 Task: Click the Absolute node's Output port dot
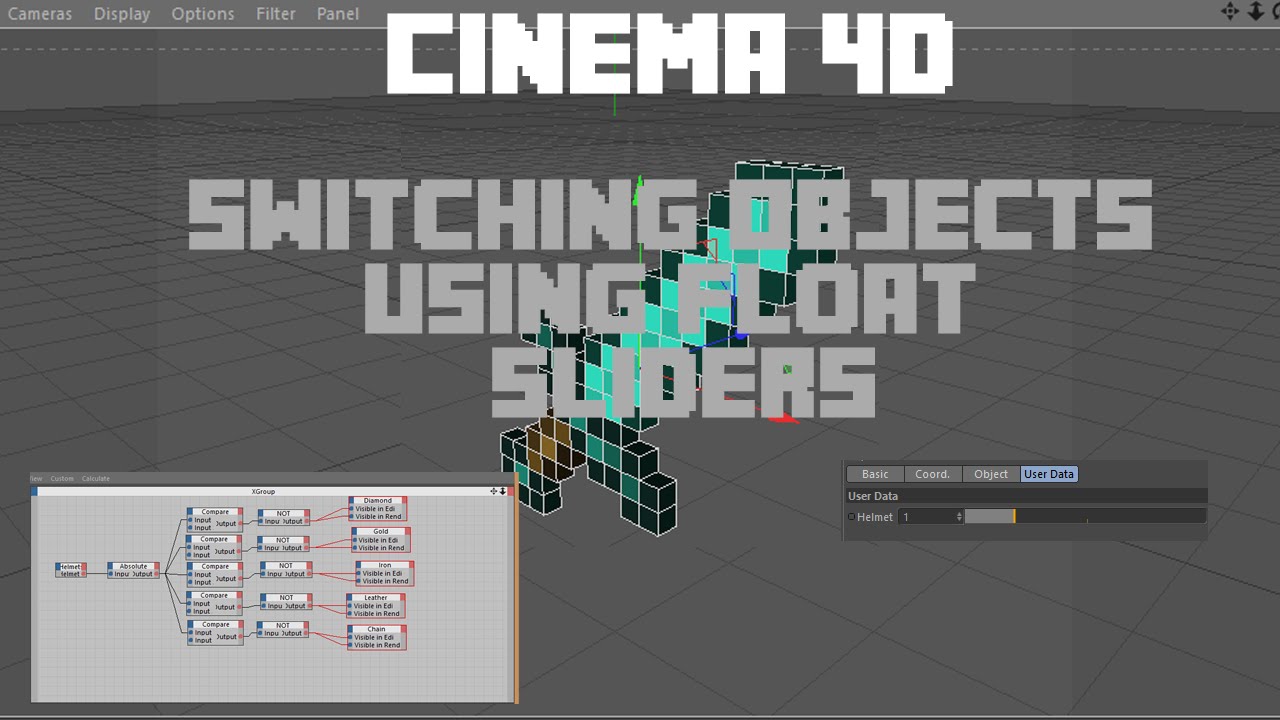tap(156, 574)
